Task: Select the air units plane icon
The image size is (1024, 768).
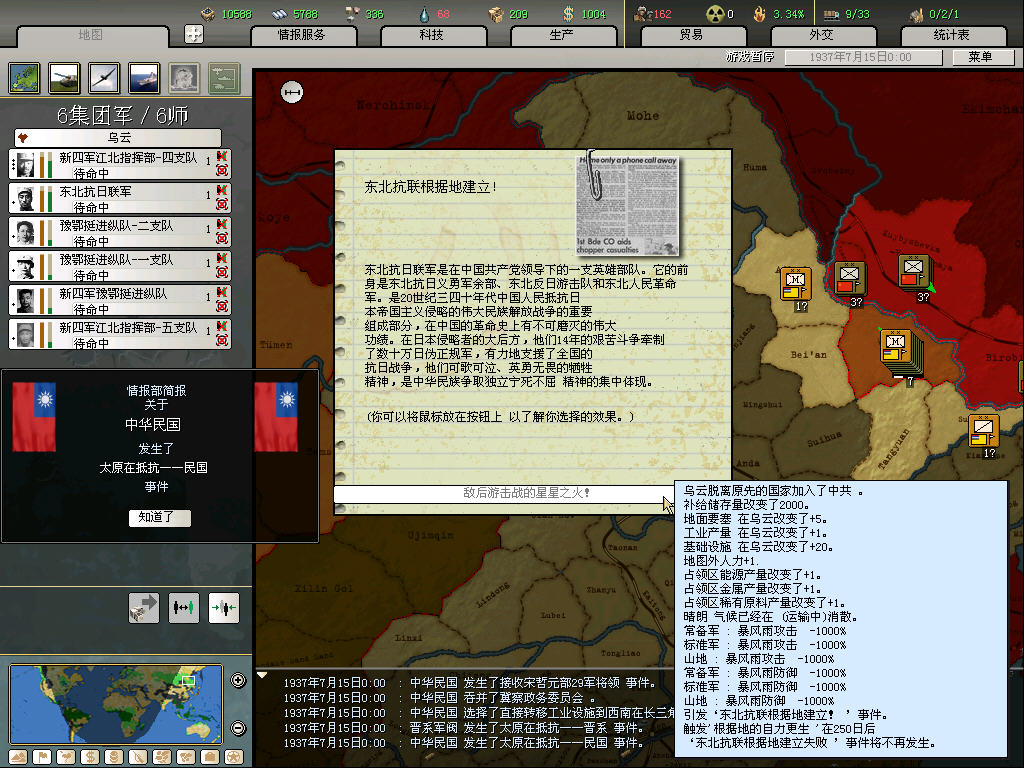Action: 104,78
